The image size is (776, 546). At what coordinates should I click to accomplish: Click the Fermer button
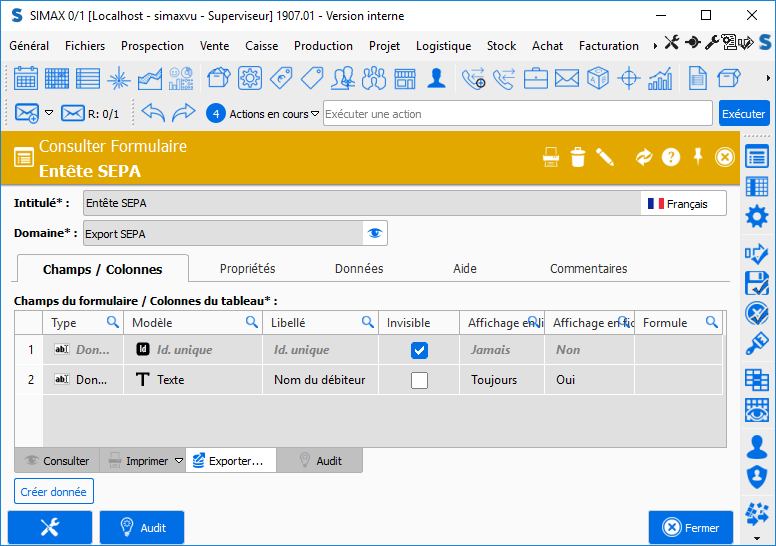(690, 528)
